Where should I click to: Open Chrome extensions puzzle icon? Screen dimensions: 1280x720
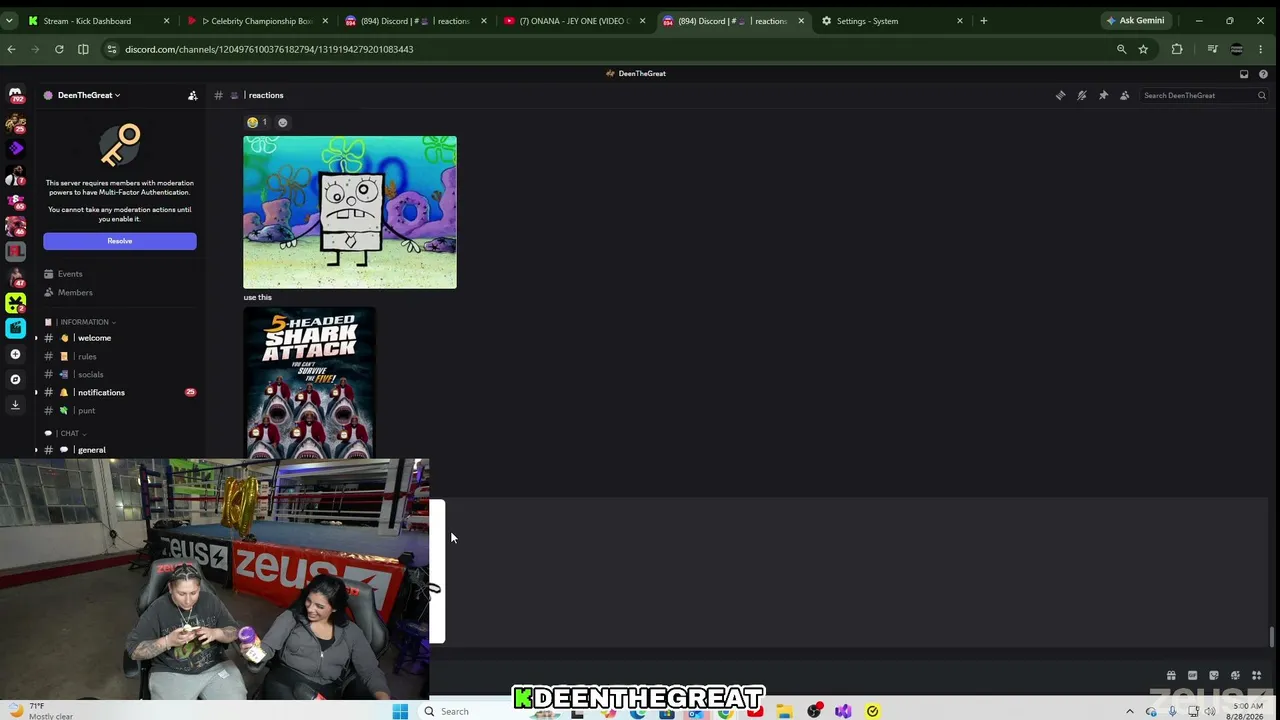tap(1177, 49)
